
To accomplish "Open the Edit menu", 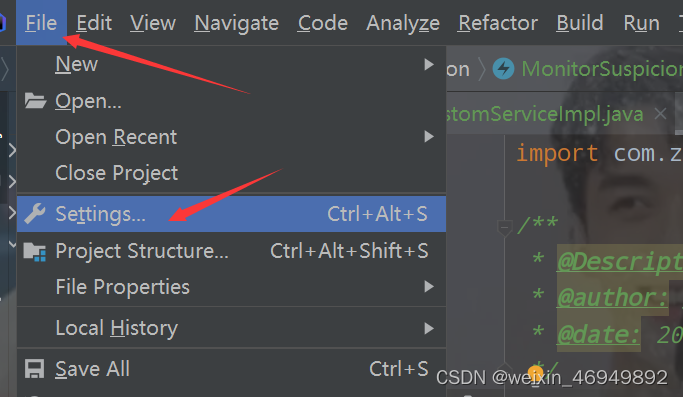I will pyautogui.click(x=94, y=23).
